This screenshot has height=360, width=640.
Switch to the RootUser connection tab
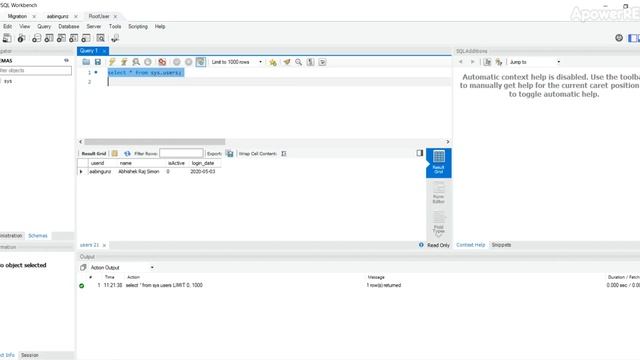click(99, 16)
